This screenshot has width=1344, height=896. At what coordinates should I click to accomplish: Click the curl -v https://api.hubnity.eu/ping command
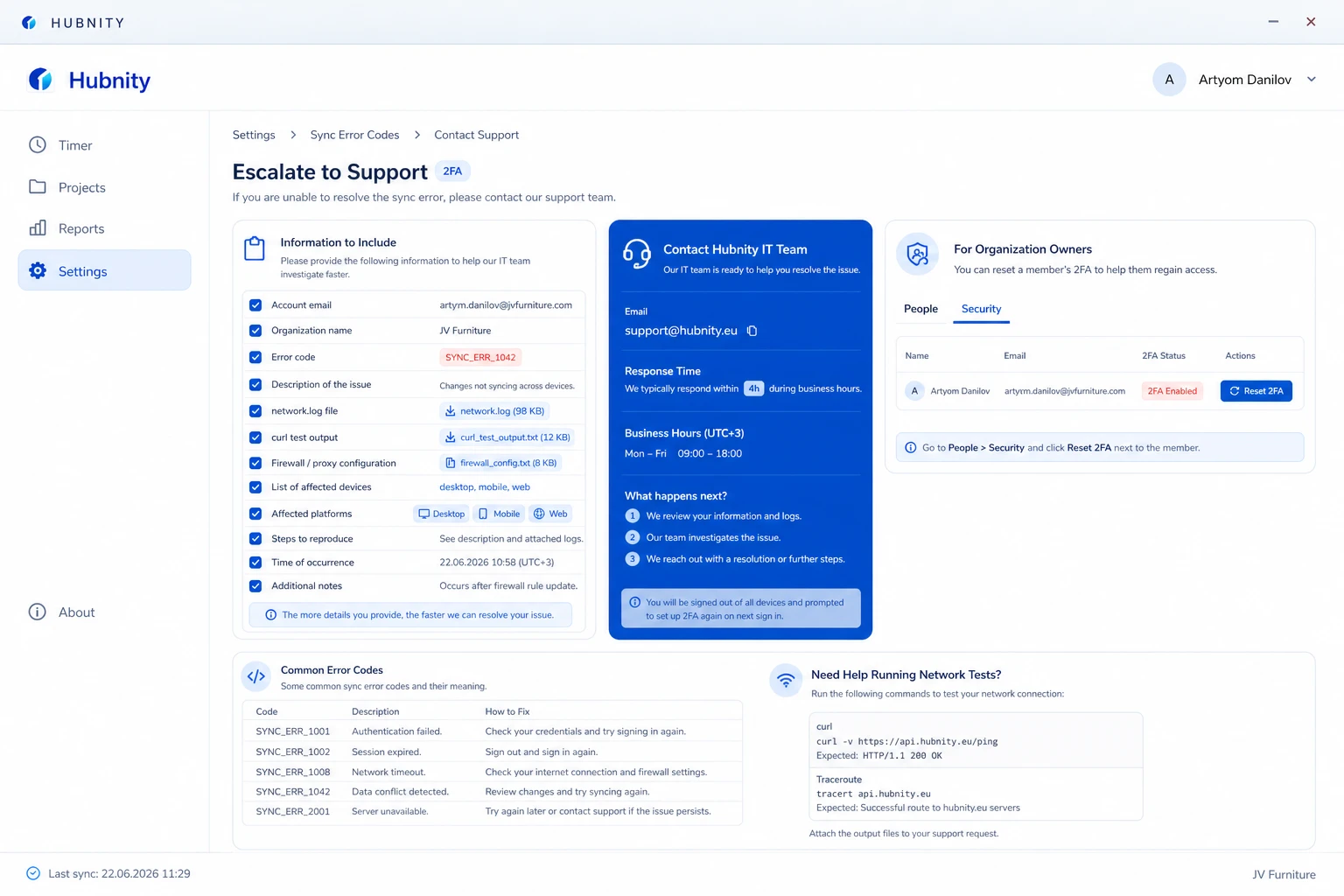906,741
